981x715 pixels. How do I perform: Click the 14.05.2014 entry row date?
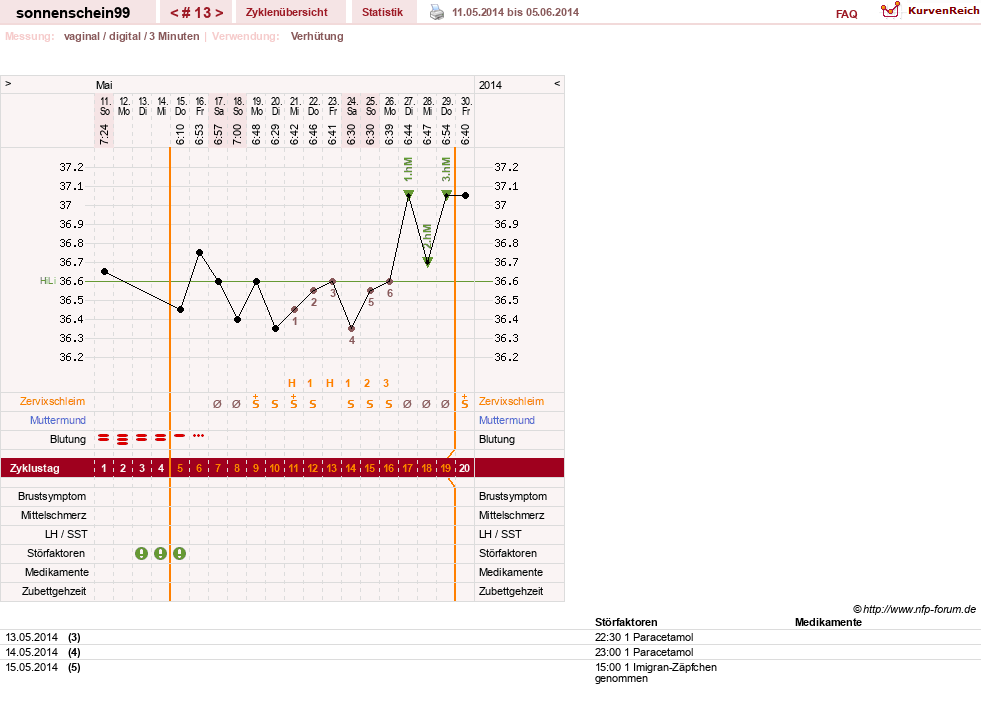[31, 652]
